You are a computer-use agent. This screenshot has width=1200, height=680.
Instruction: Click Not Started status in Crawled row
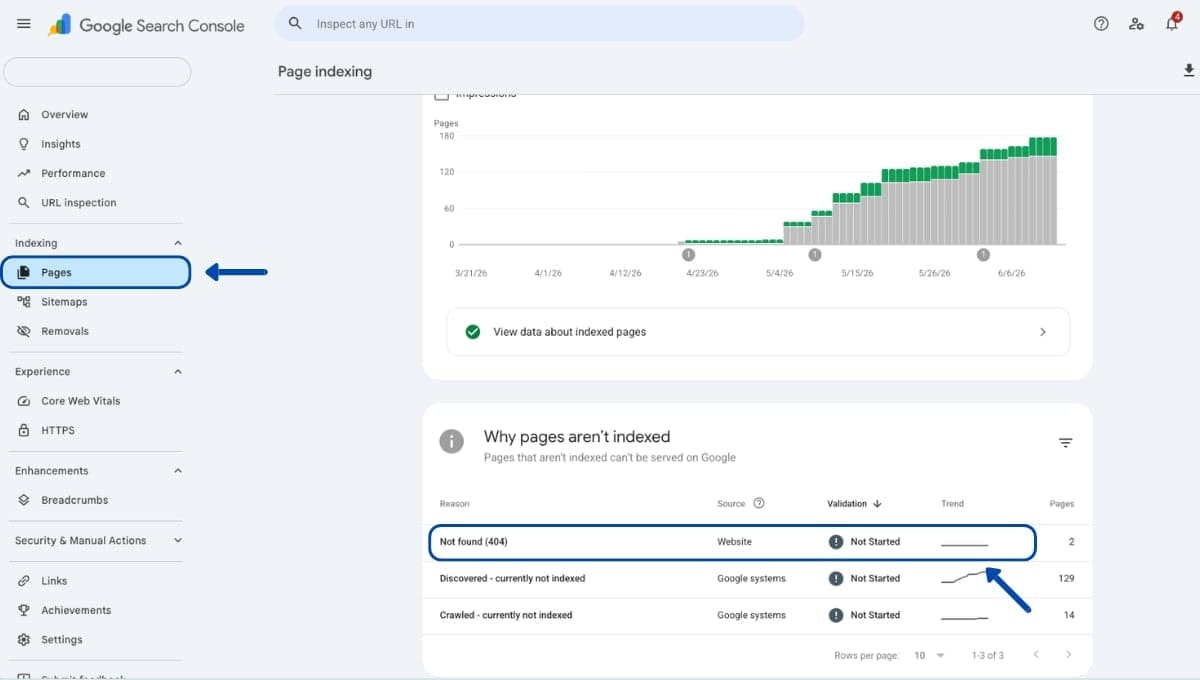tap(875, 615)
